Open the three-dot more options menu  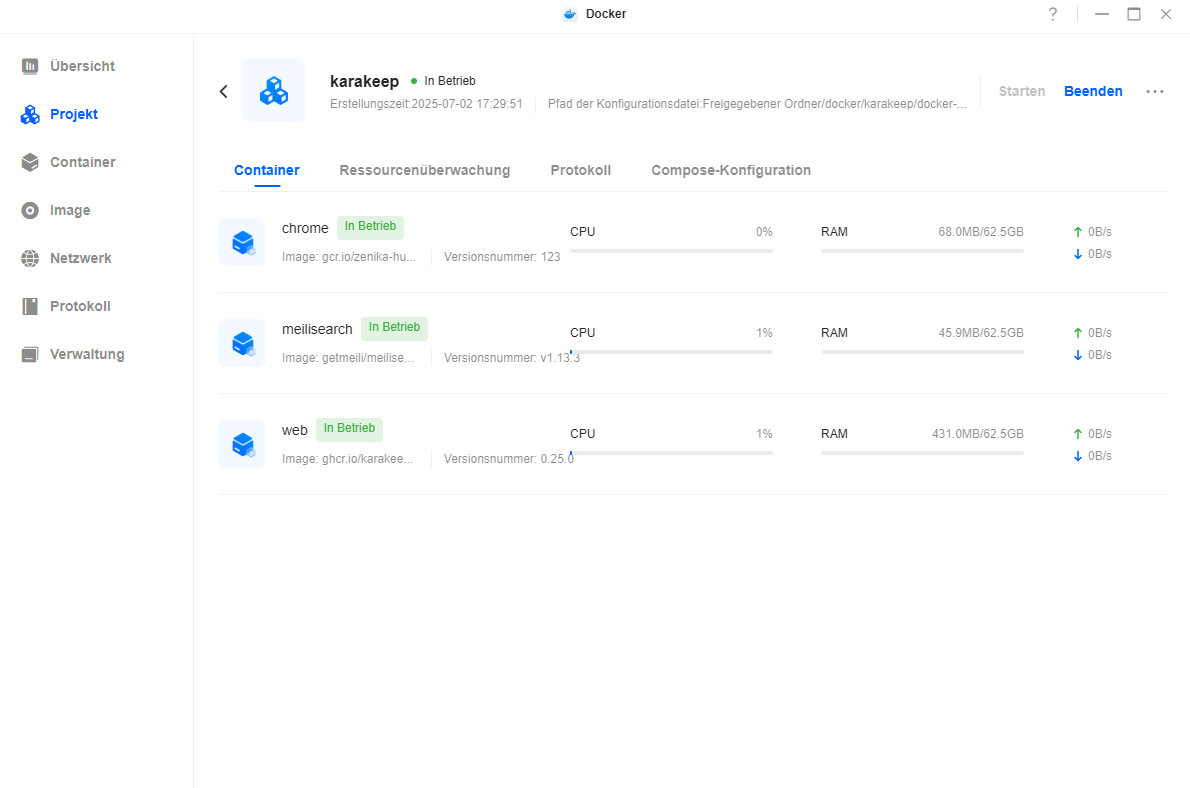point(1155,91)
